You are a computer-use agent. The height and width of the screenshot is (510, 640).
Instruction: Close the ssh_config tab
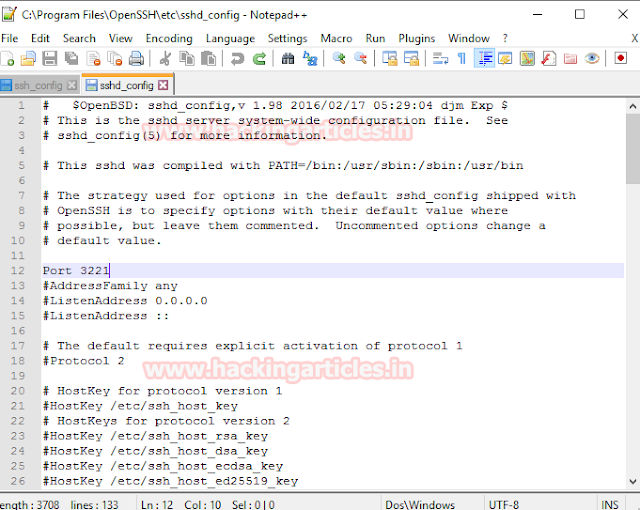pos(72,85)
